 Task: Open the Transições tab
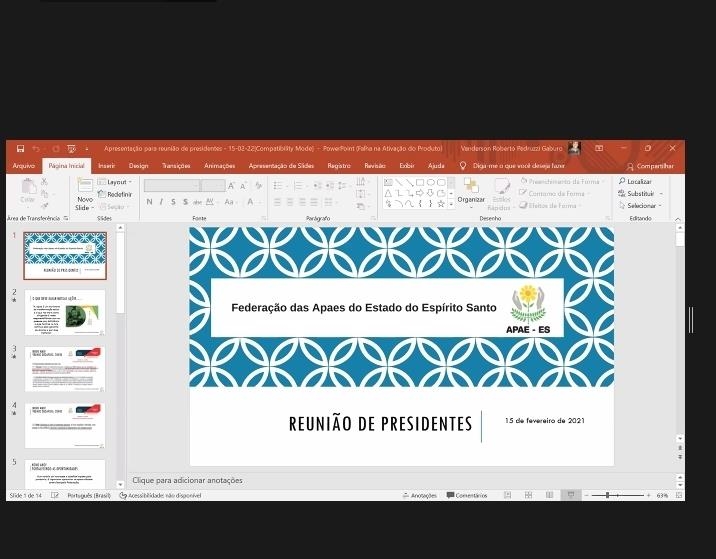pos(176,166)
